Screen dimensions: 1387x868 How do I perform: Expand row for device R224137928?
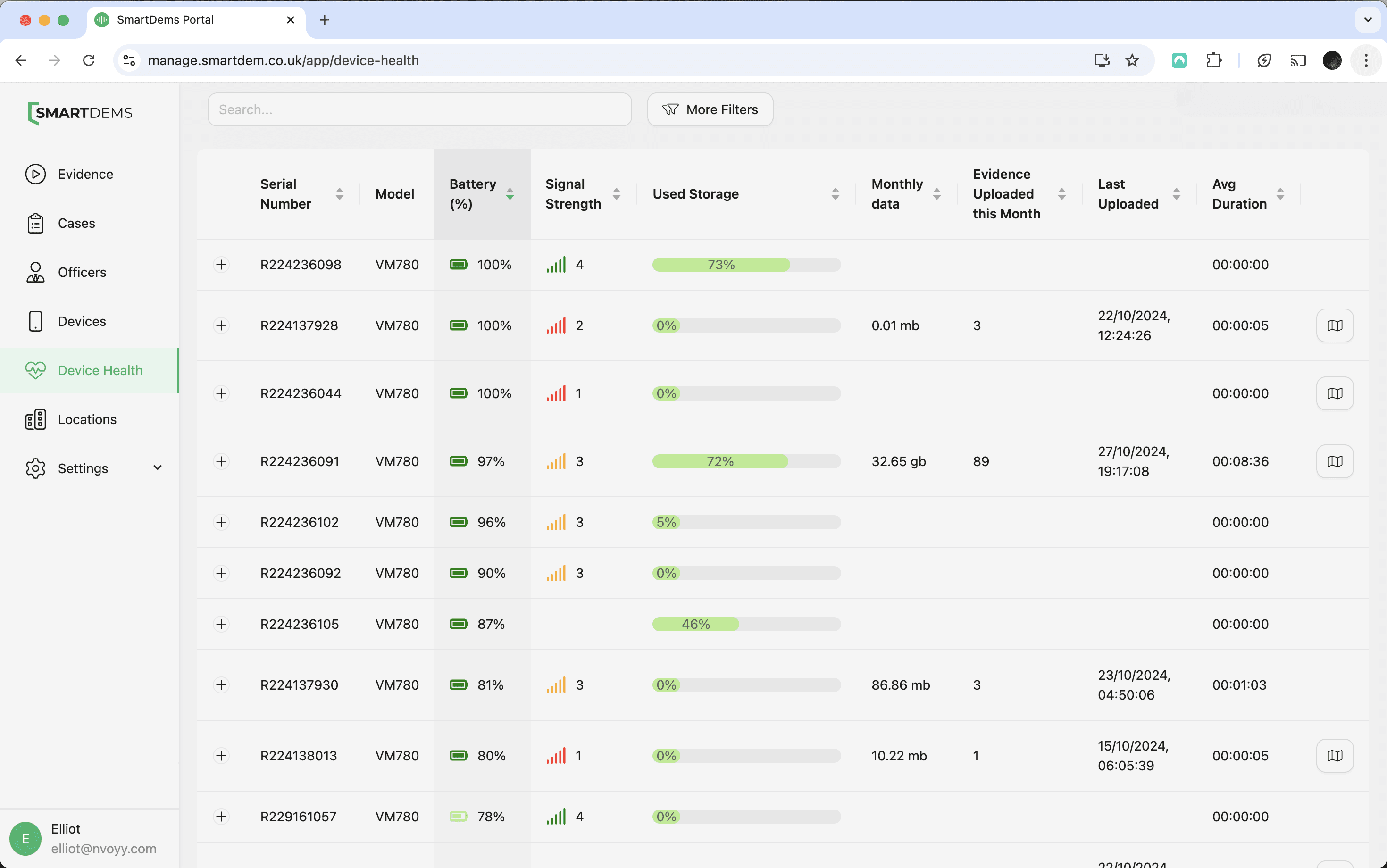(221, 325)
